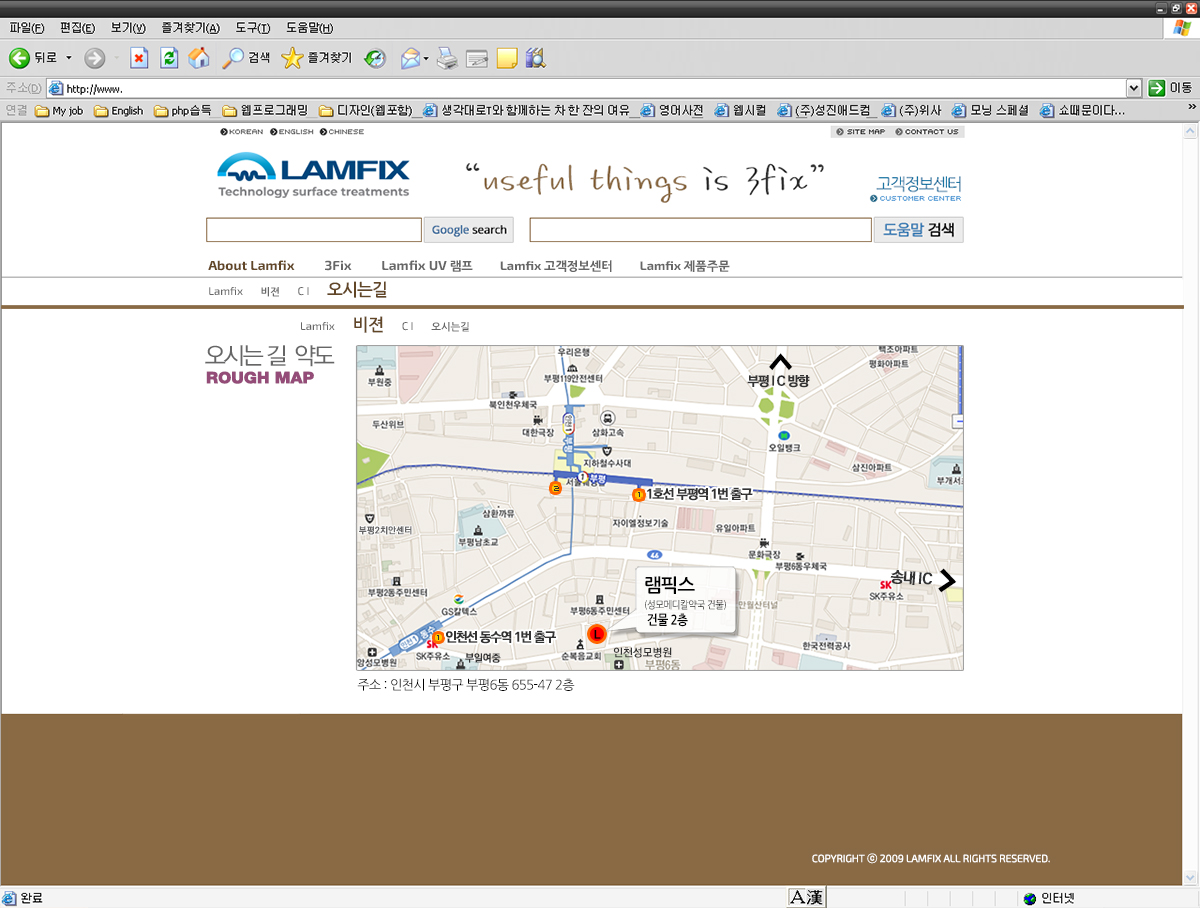Open Favorites (즐겨찾기) star icon
Screen dimensions: 1200x908
pyautogui.click(x=291, y=58)
